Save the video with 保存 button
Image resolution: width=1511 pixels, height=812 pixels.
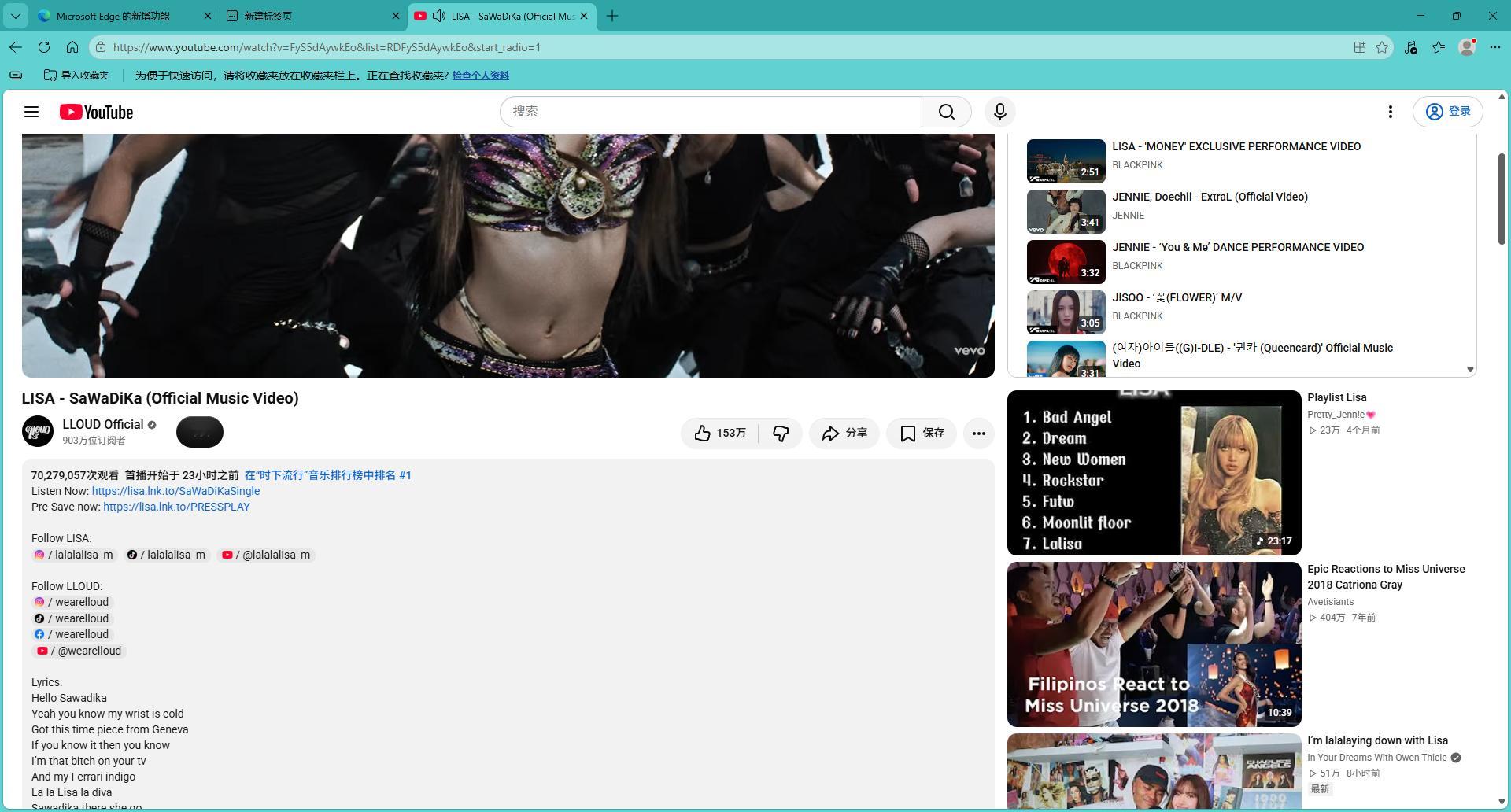click(922, 434)
